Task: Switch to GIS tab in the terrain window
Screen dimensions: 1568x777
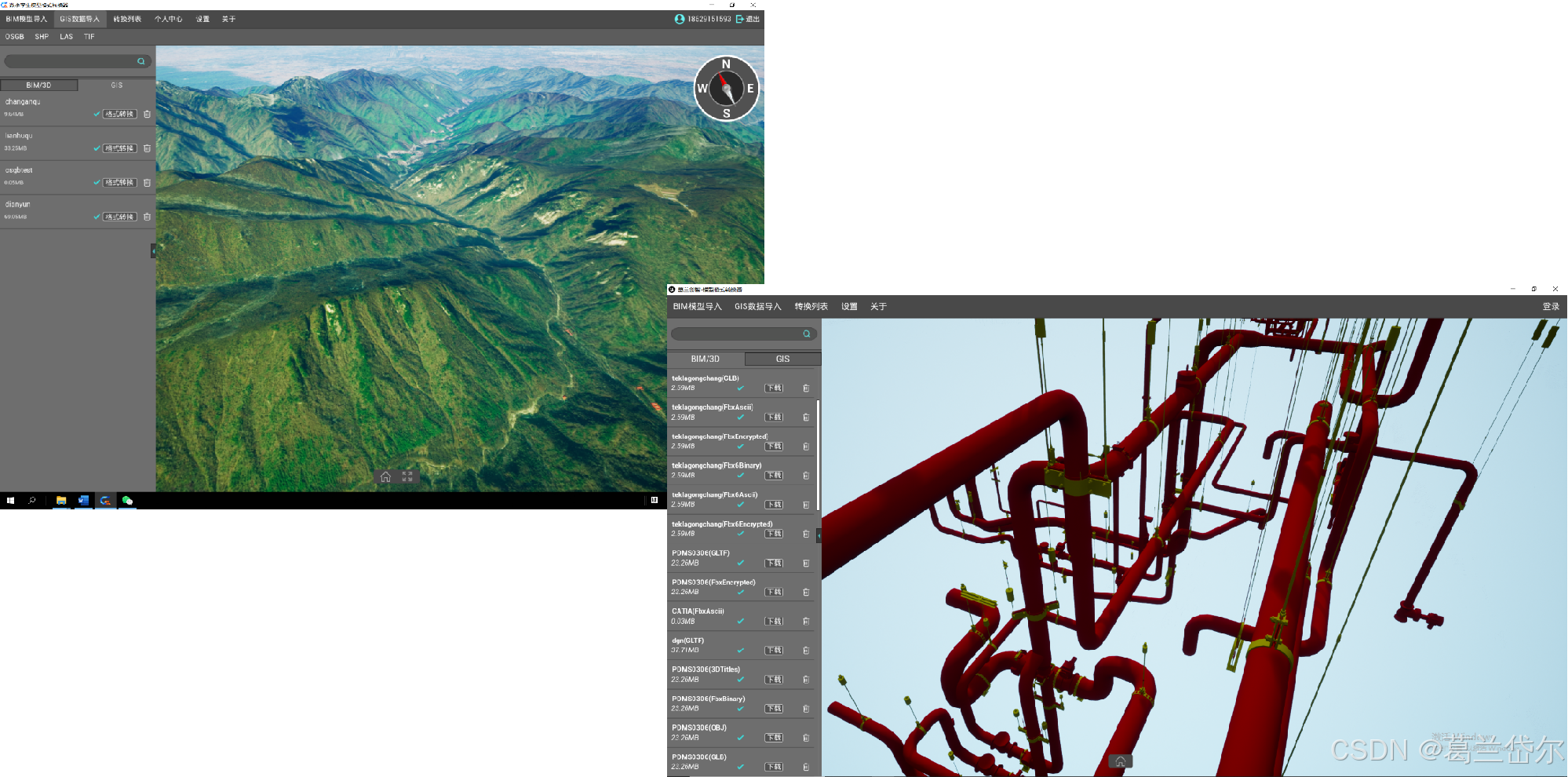Action: 116,85
